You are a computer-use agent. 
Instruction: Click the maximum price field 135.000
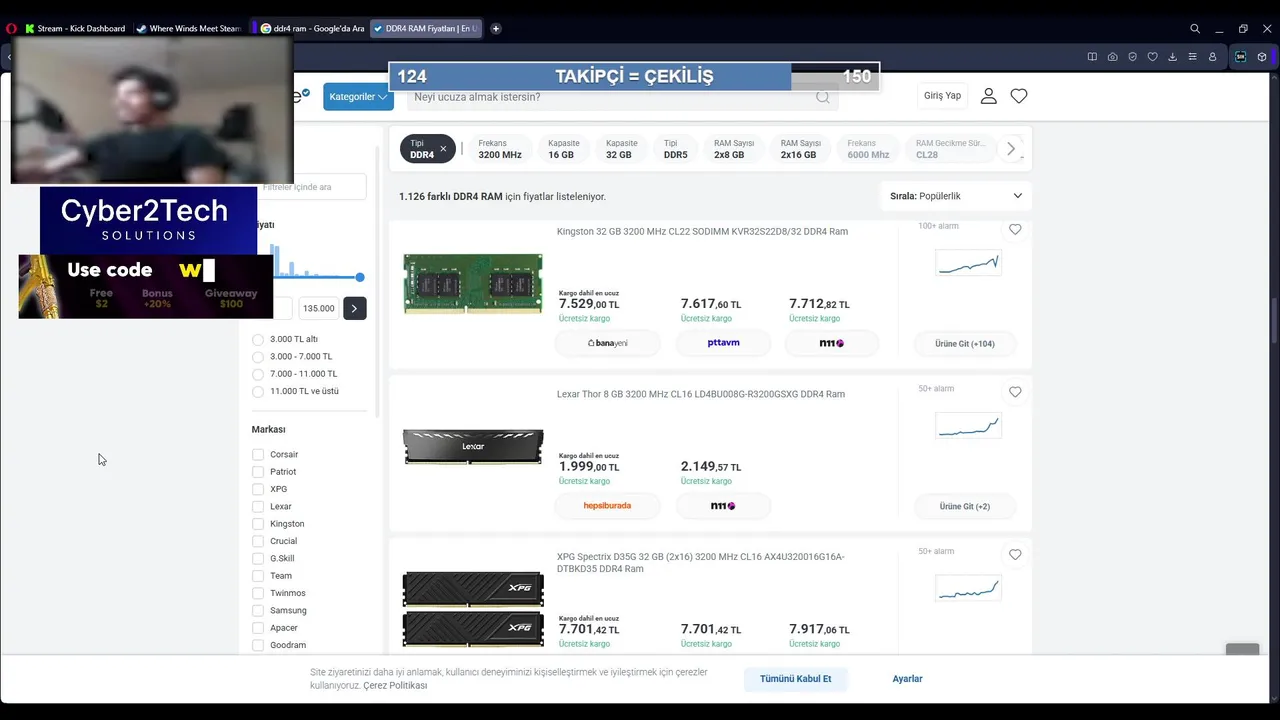pyautogui.click(x=318, y=308)
